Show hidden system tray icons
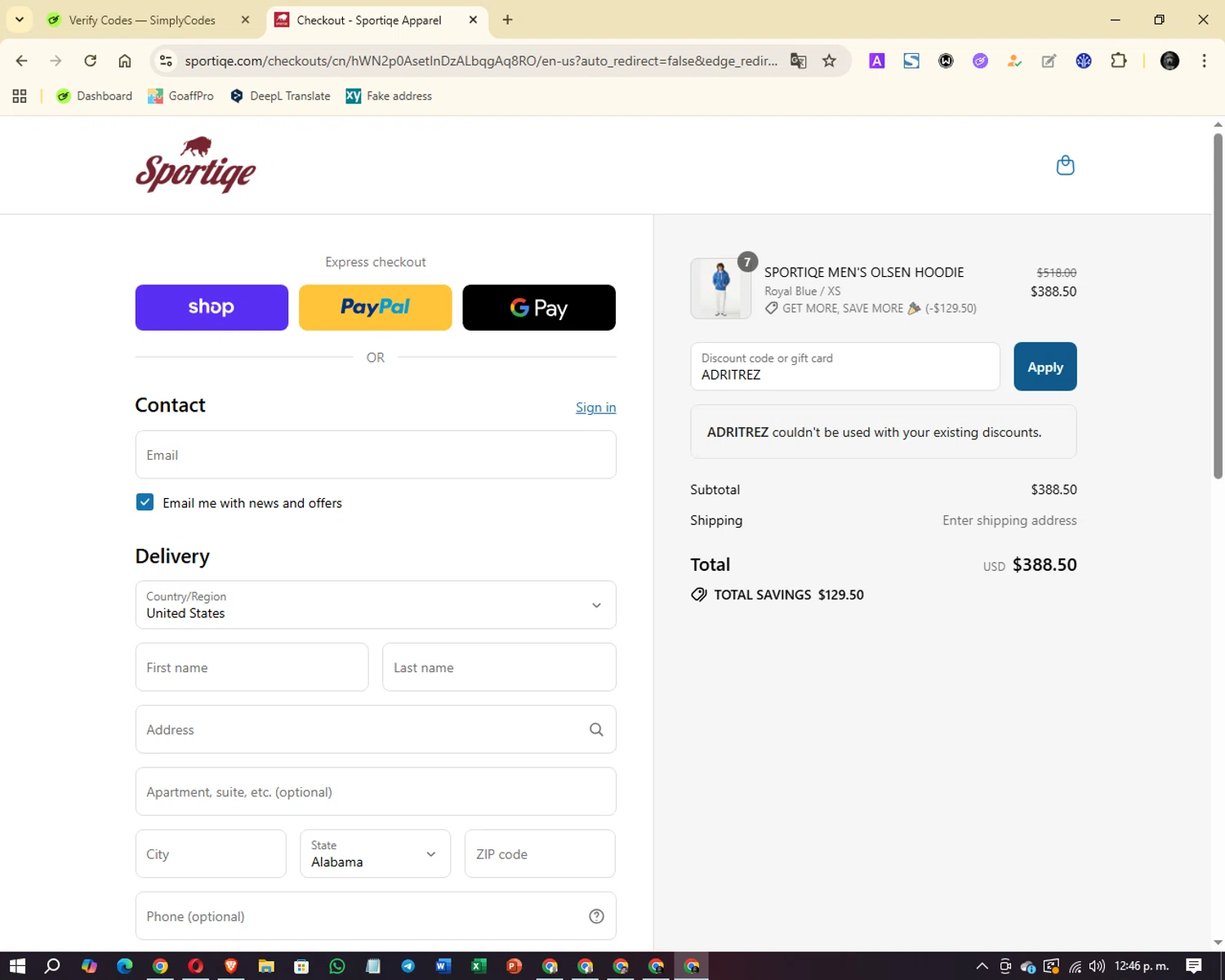The image size is (1225, 980). tap(982, 966)
